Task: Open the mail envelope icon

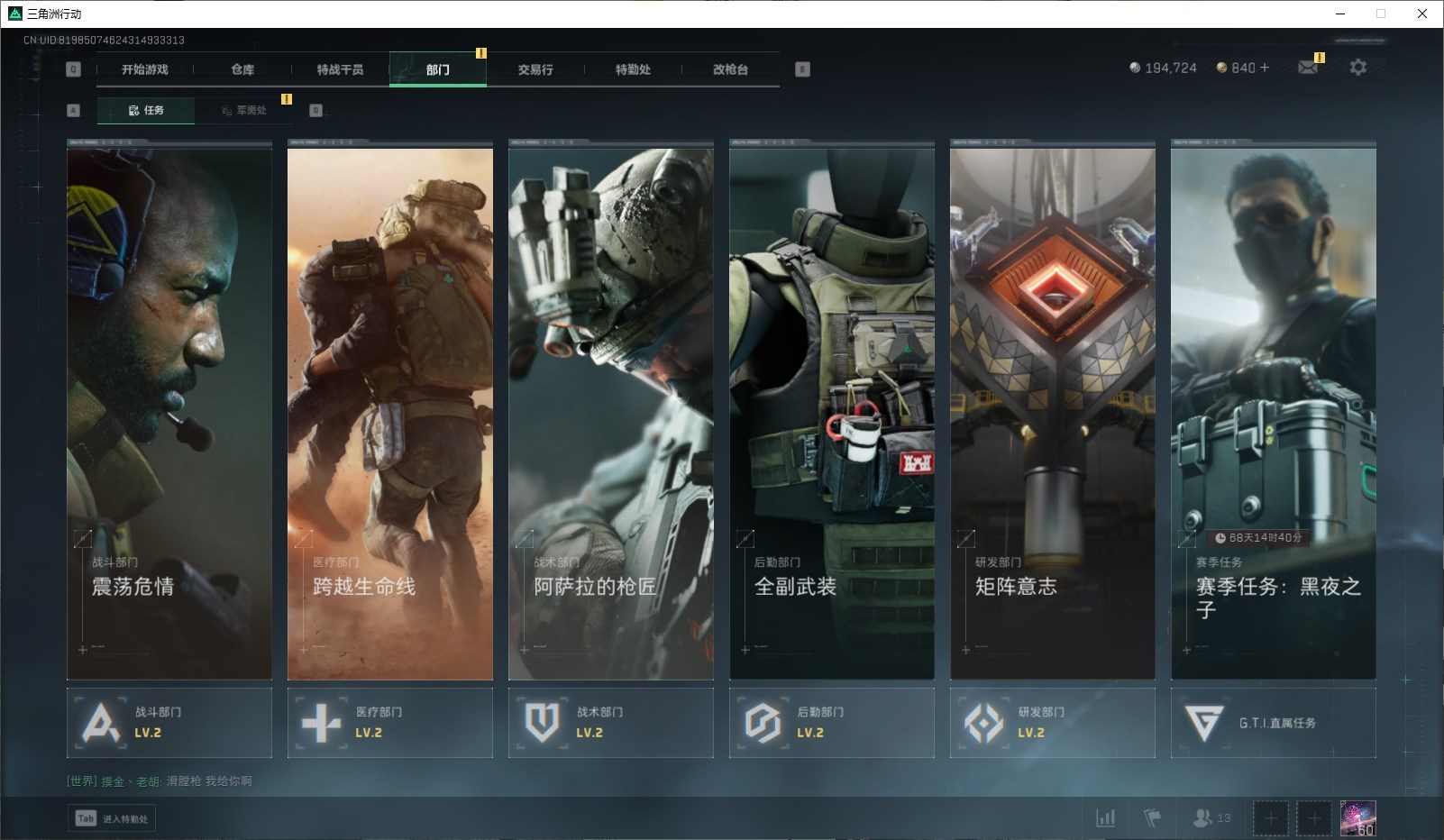Action: [1308, 68]
